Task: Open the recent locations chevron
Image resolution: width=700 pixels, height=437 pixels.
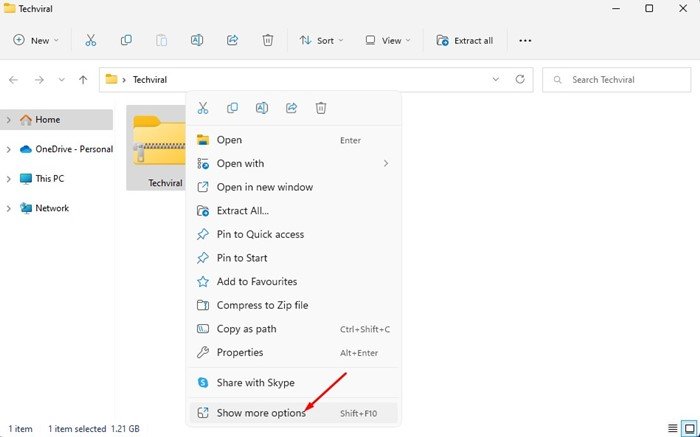Action: (62, 80)
